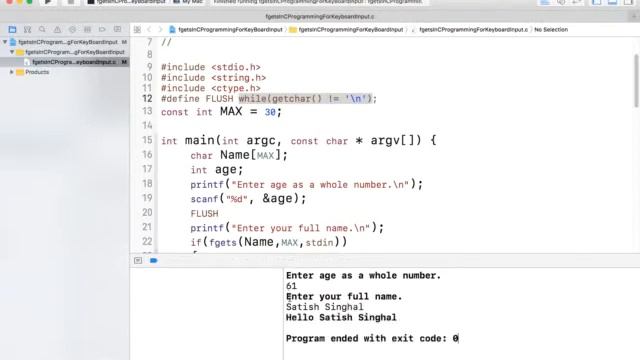
Task: Toggle the Debug area visibility
Action: click(612, 2)
